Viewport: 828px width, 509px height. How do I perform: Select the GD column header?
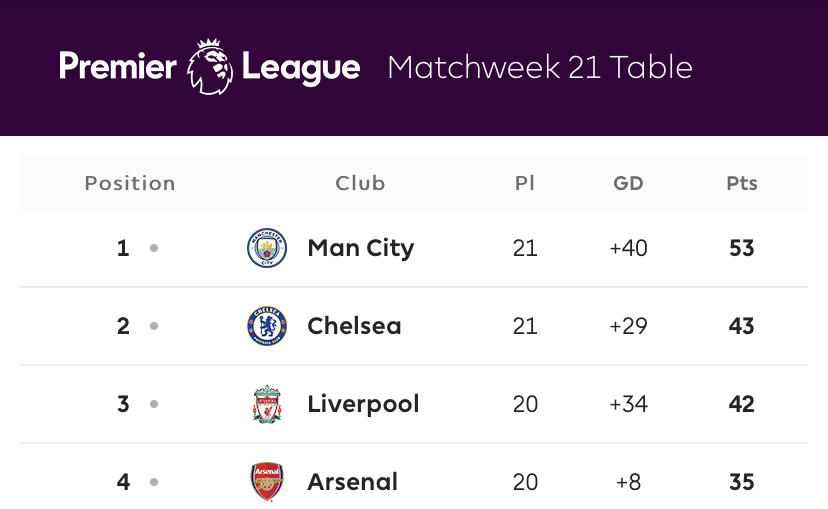pos(628,183)
